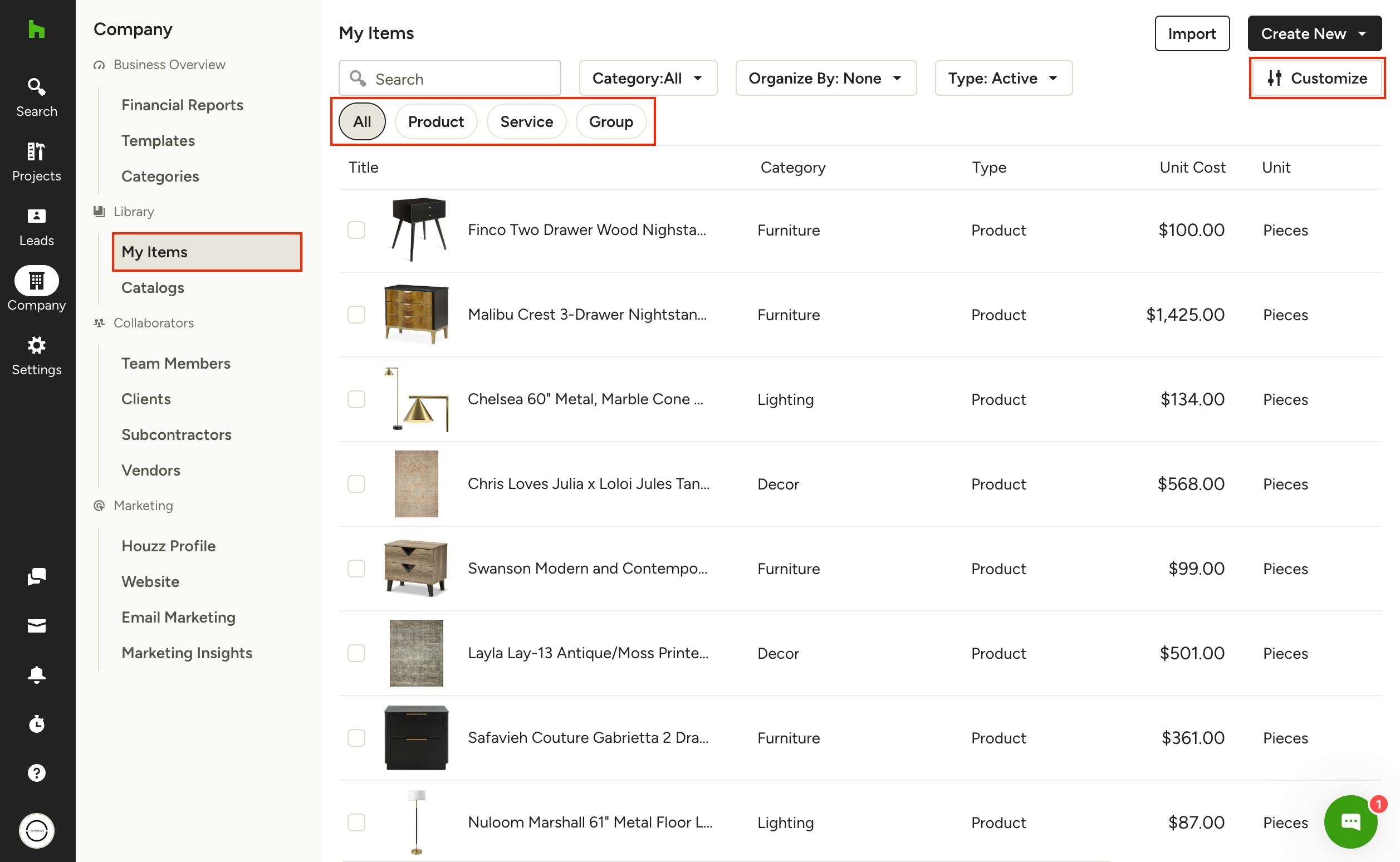Open the Type: Active dropdown
The image size is (1400, 862).
coord(1004,78)
